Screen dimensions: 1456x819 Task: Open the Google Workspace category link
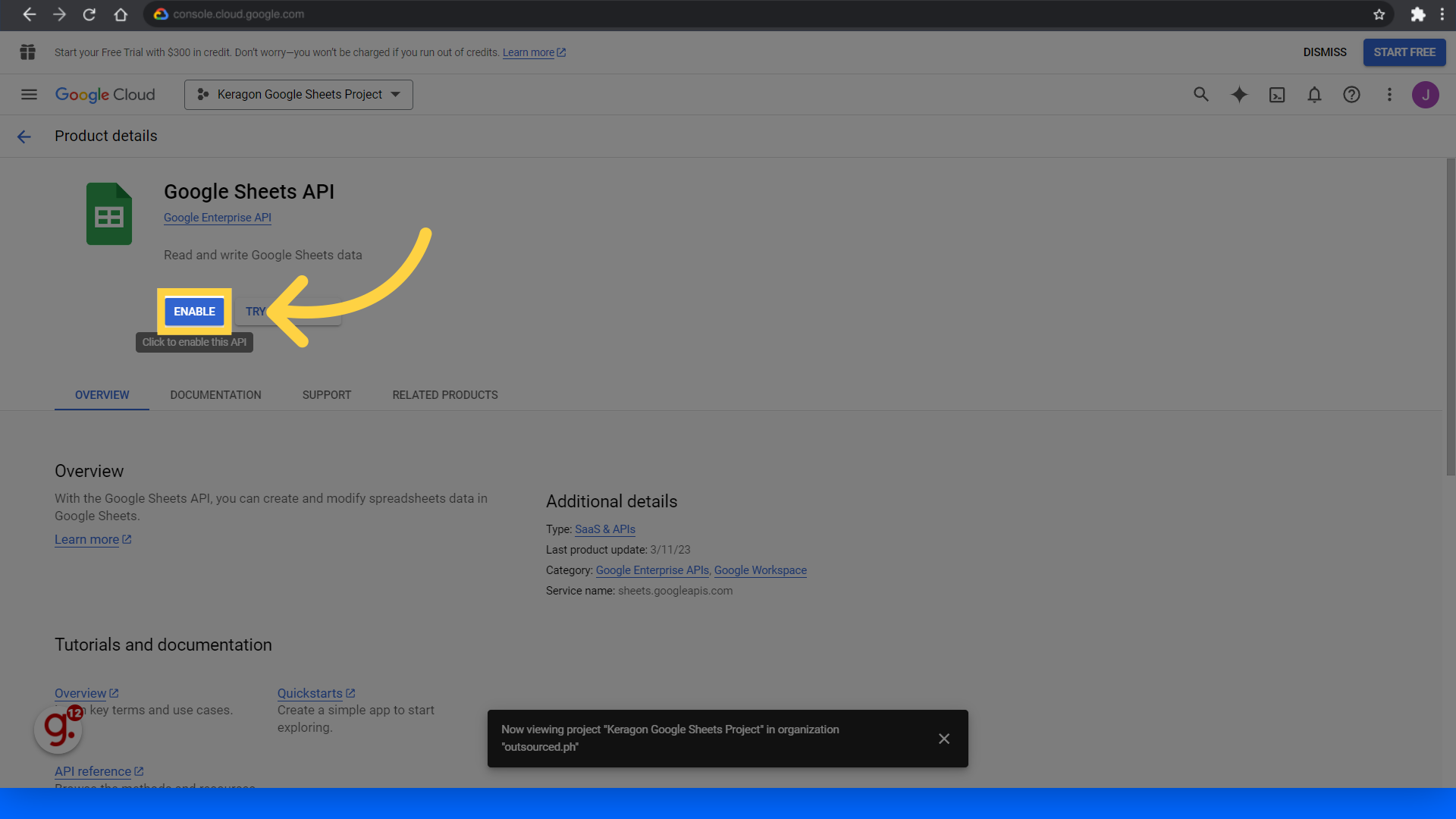point(761,570)
